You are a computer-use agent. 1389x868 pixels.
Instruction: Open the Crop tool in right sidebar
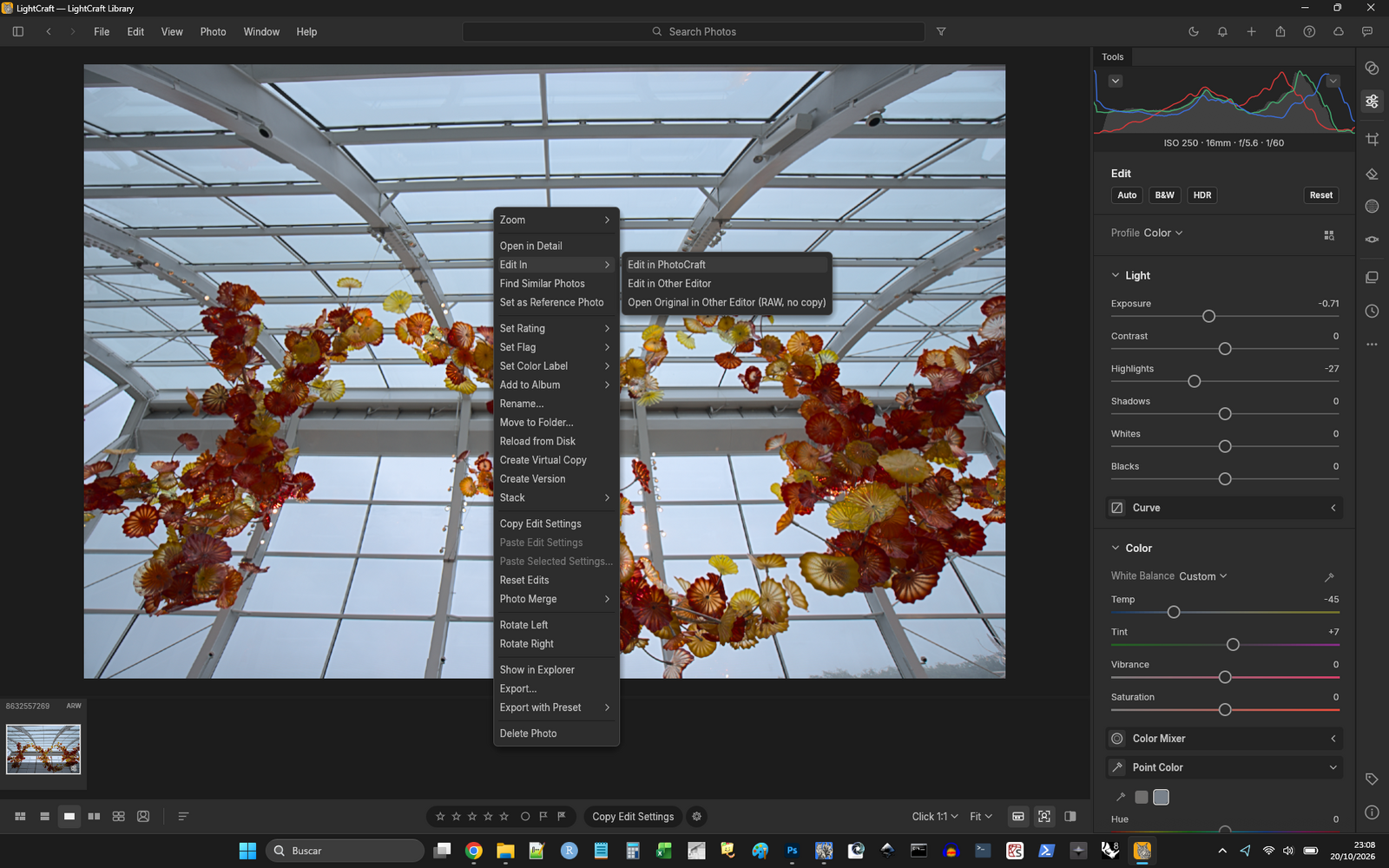pyautogui.click(x=1372, y=139)
